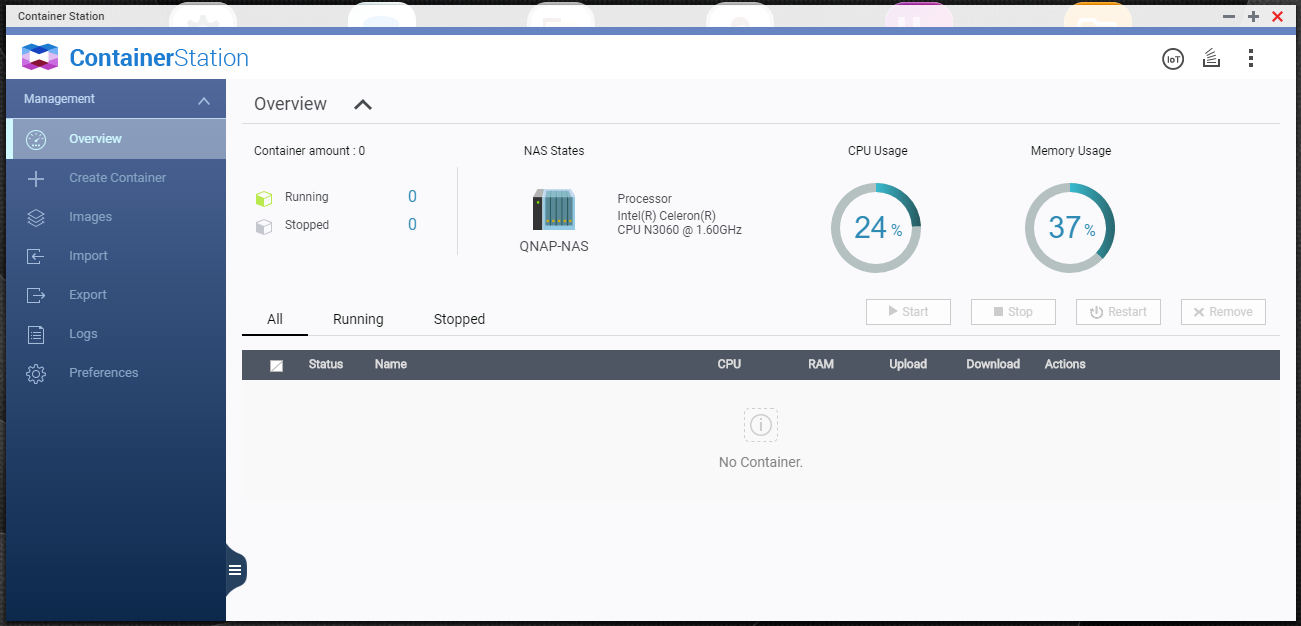This screenshot has width=1301, height=626.
Task: Select the Export sidebar icon
Action: pyautogui.click(x=36, y=295)
